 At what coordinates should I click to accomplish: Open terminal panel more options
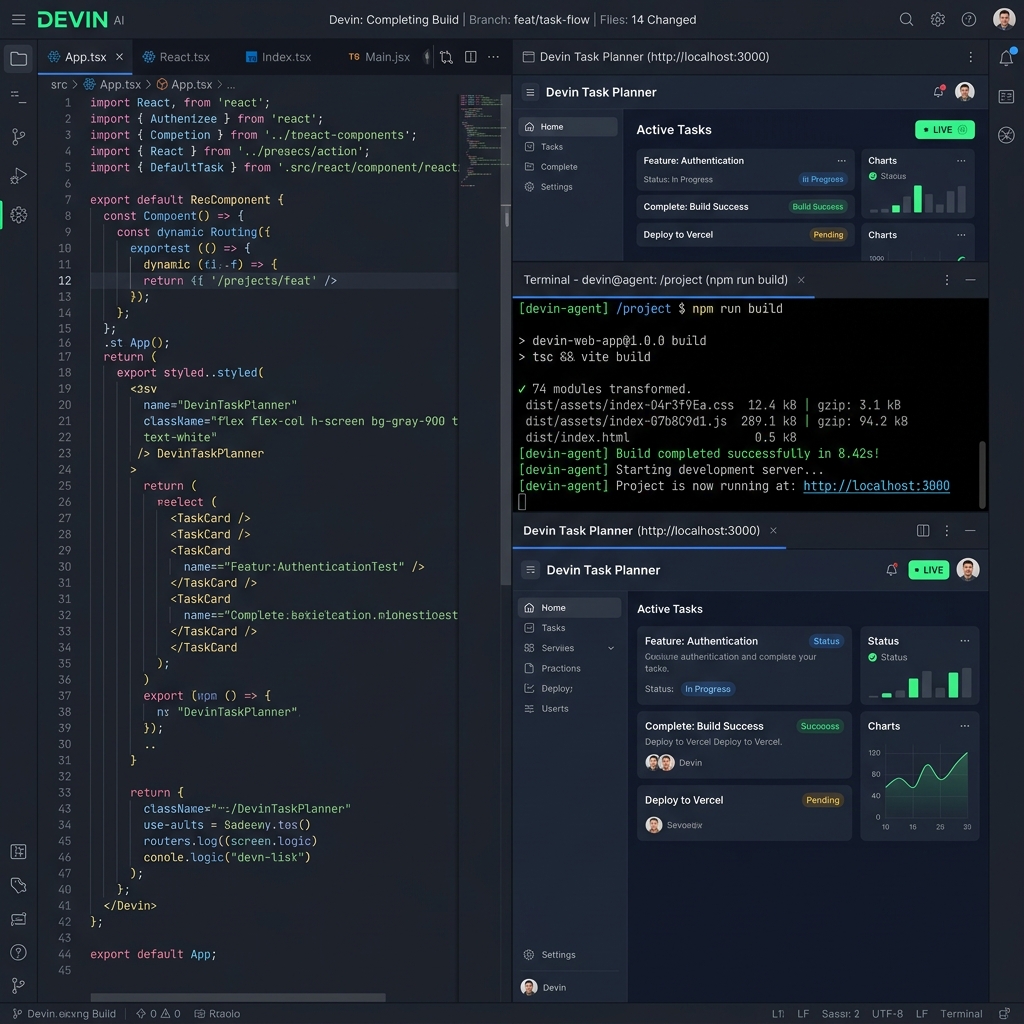click(946, 280)
